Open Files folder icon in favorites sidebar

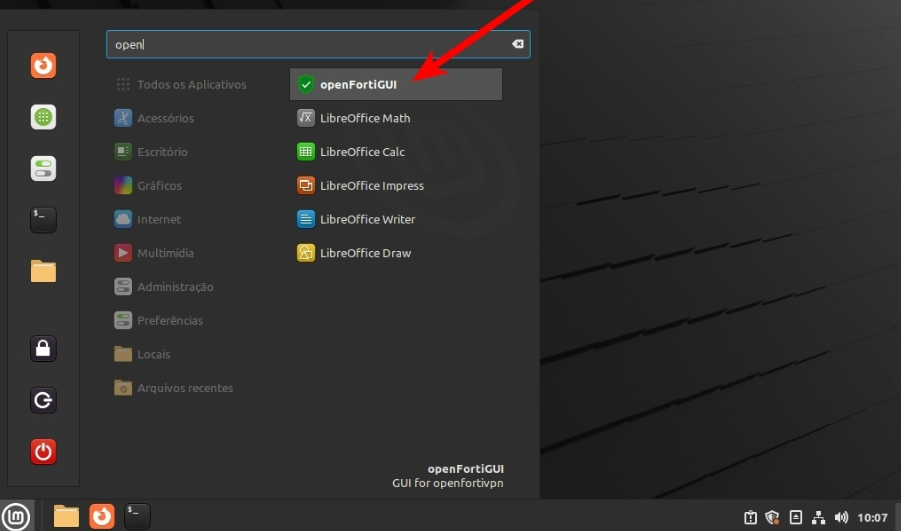(x=43, y=271)
